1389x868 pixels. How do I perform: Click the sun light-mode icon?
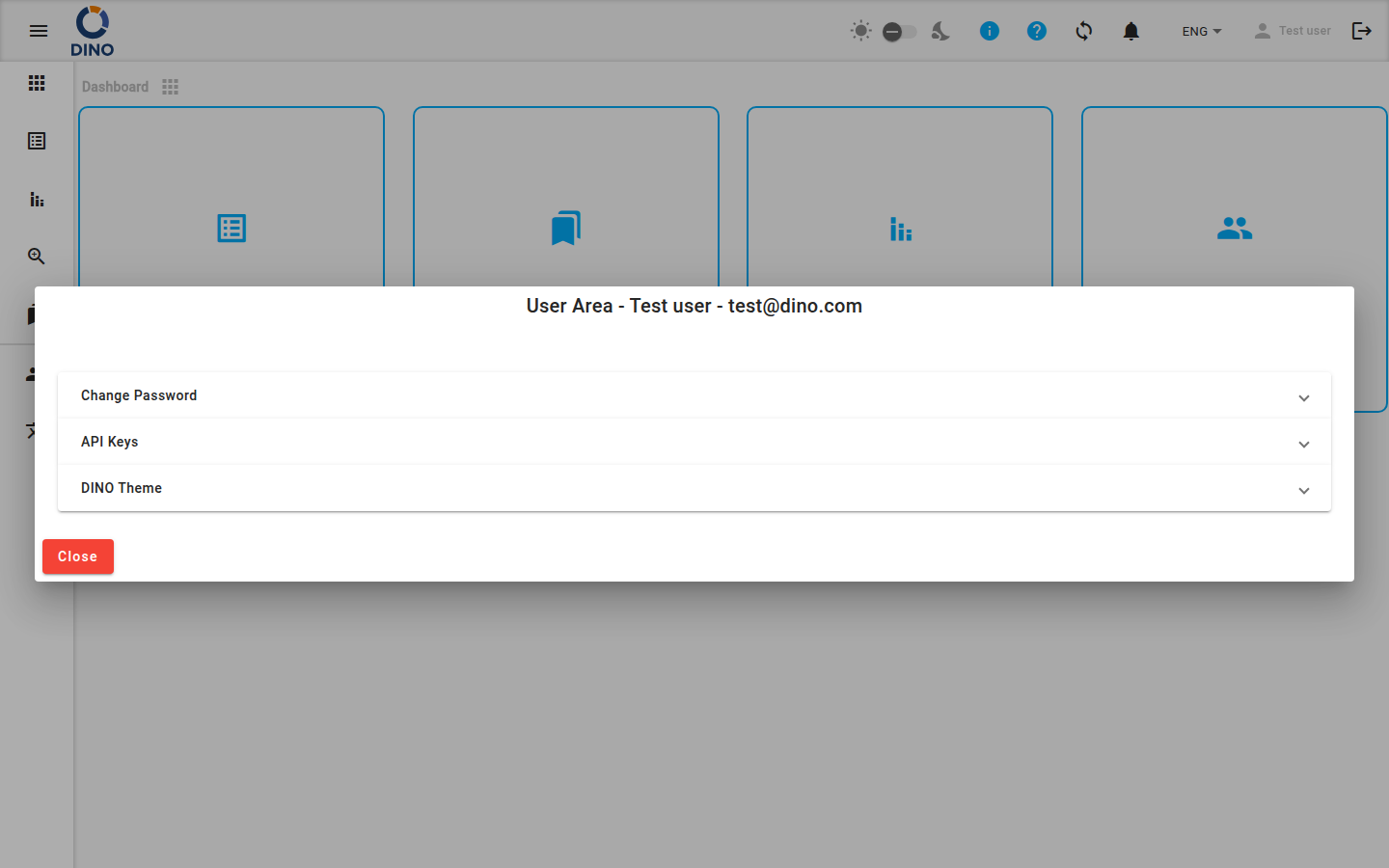click(x=861, y=31)
